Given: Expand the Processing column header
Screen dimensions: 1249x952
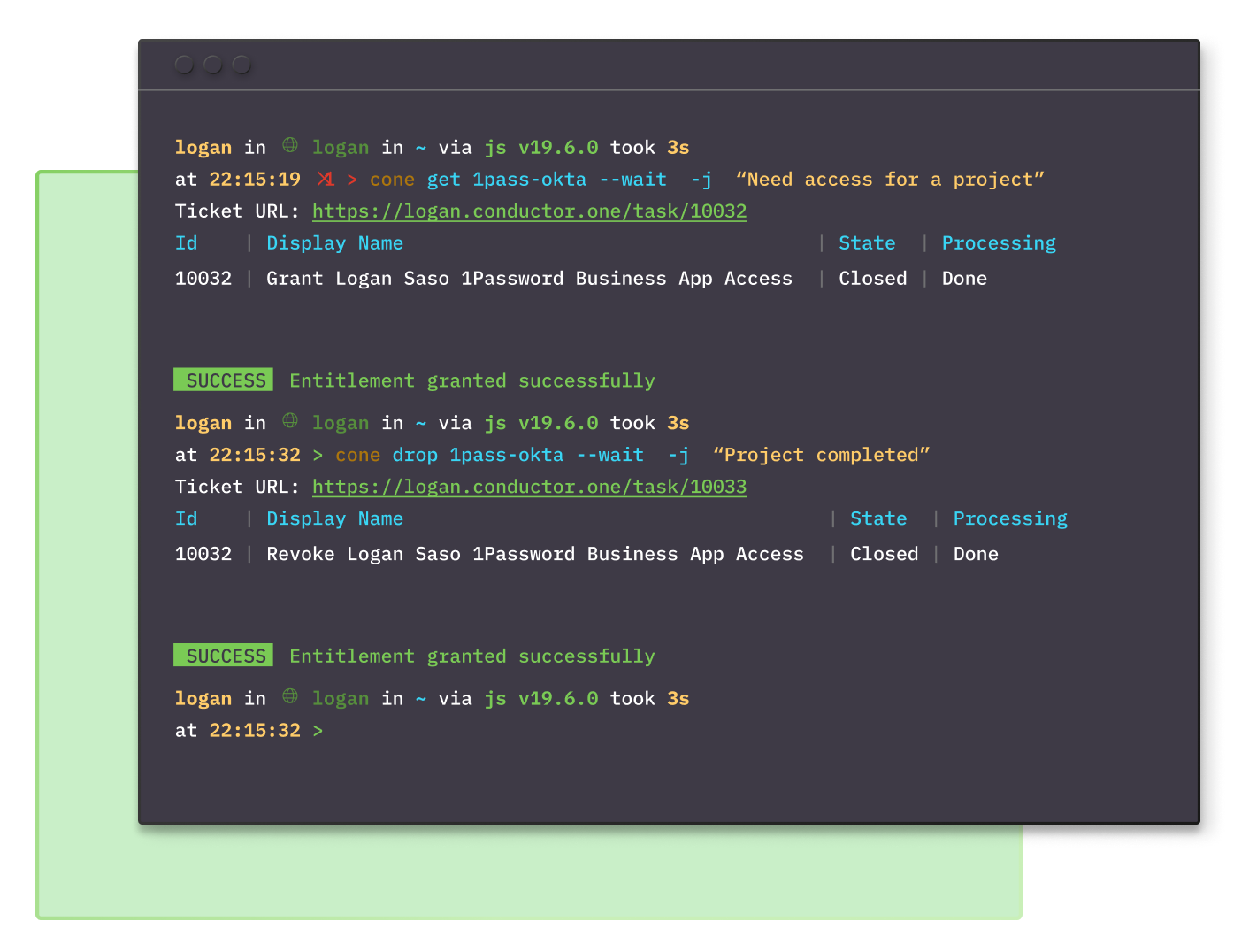Looking at the screenshot, I should pos(999,242).
